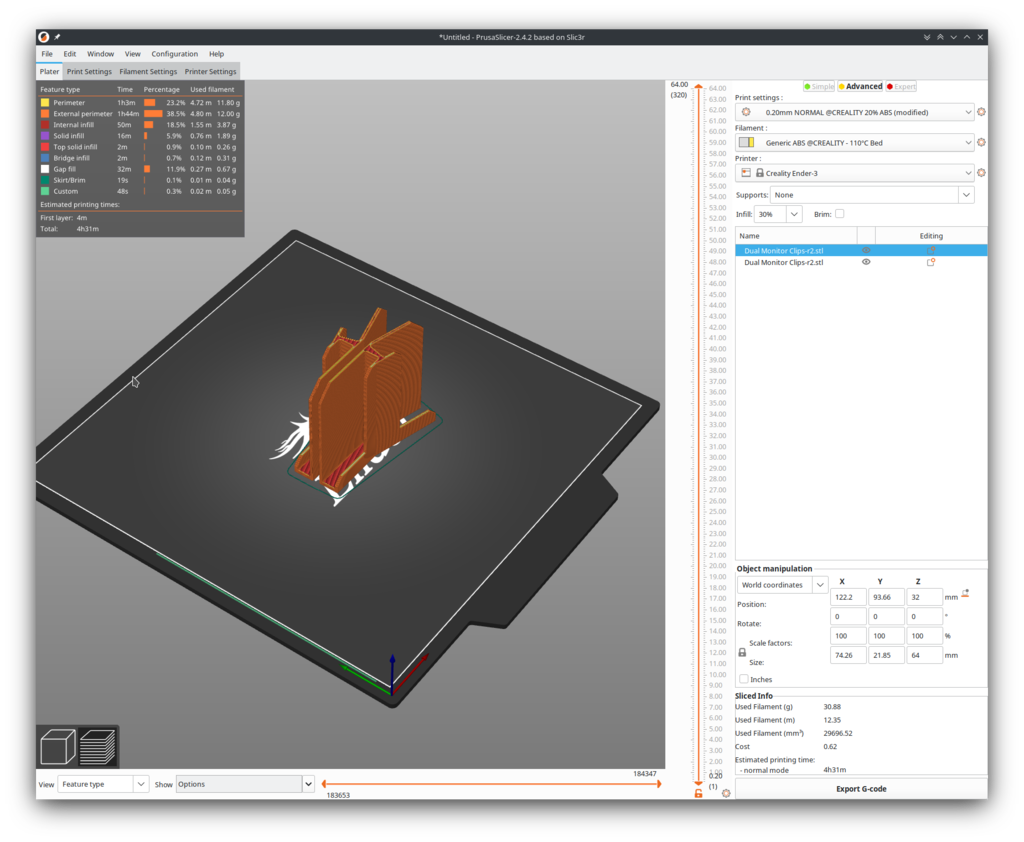Open the Configuration menu

[x=174, y=54]
